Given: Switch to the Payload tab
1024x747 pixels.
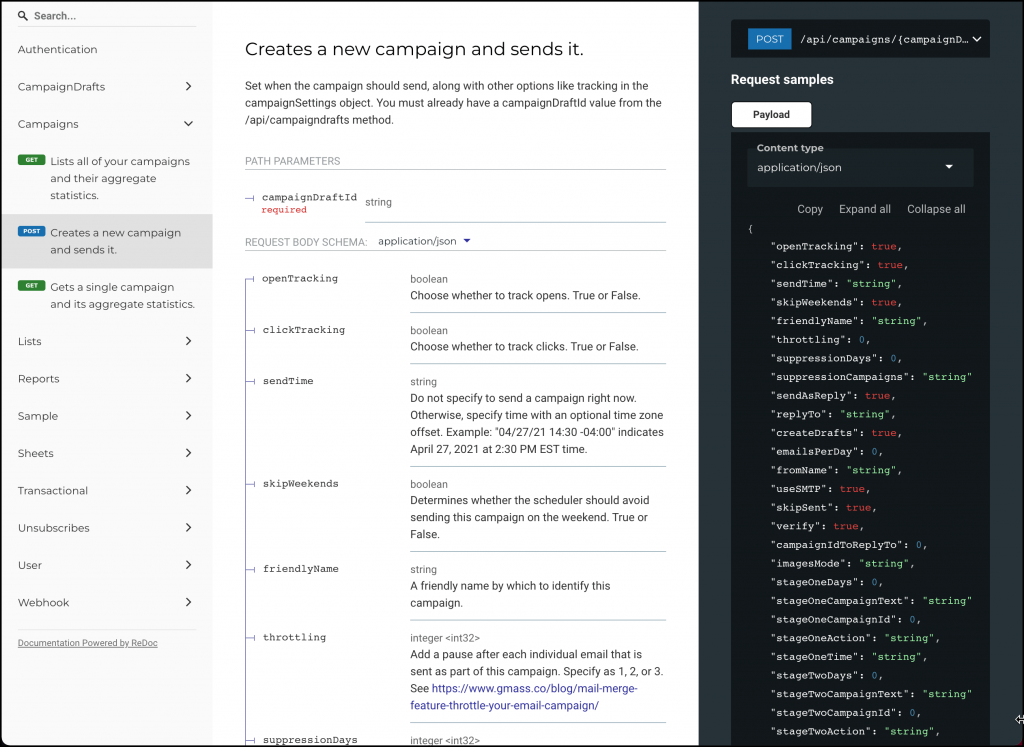Looking at the screenshot, I should [771, 114].
